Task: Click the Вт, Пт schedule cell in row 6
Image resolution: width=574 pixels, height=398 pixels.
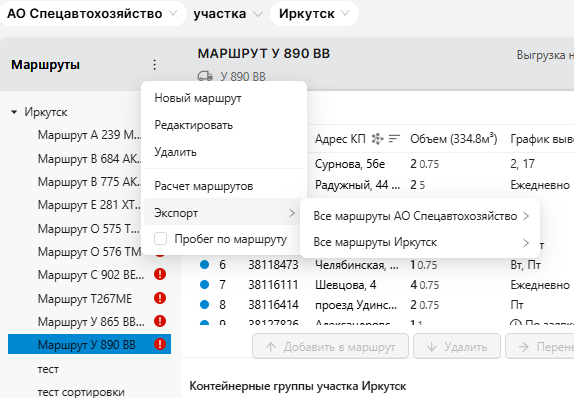Action: [x=525, y=264]
